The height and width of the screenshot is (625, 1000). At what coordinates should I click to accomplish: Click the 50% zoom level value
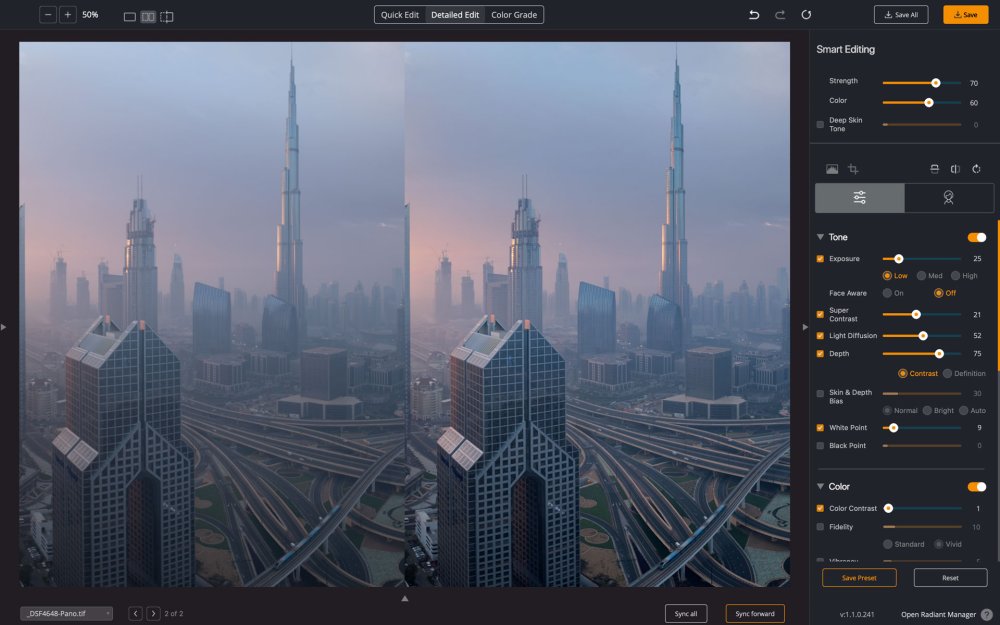click(x=90, y=15)
